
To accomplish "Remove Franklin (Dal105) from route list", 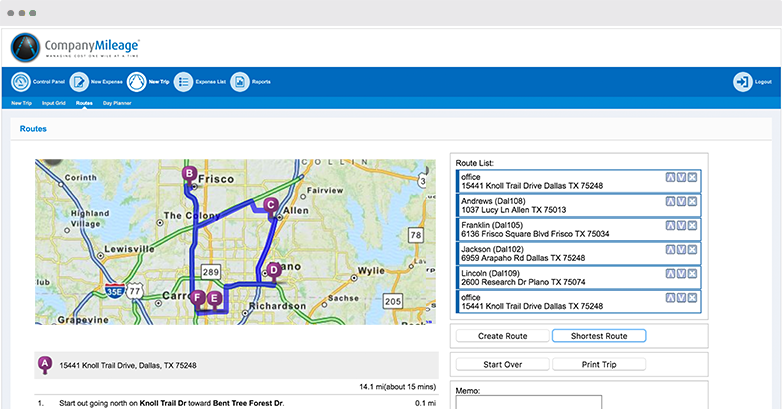I will click(692, 225).
